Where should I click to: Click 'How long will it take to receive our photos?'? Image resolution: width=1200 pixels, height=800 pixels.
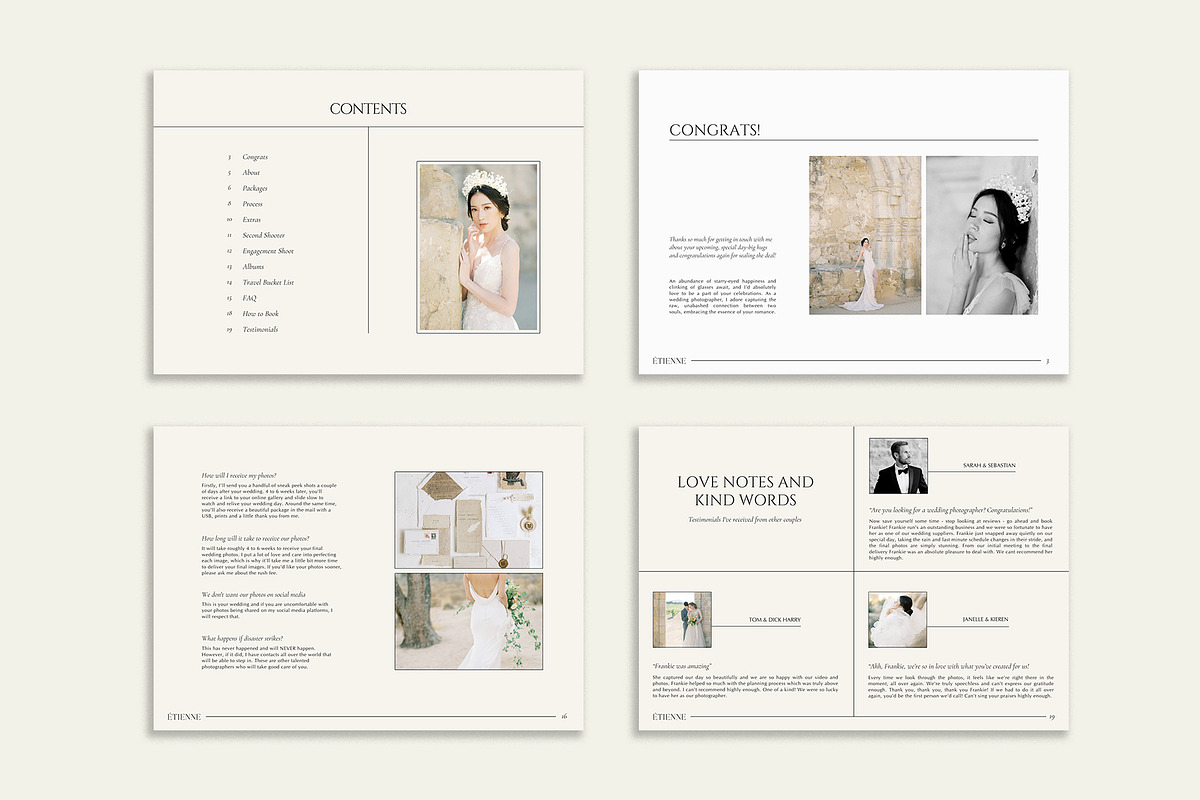click(x=256, y=538)
